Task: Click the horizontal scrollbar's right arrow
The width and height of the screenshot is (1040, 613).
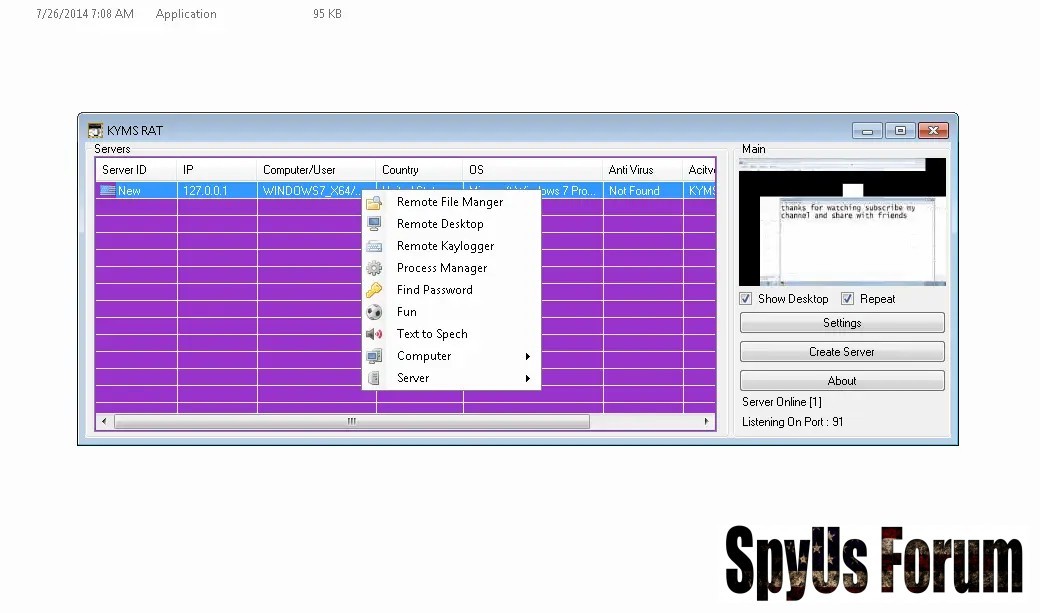Action: tap(708, 422)
